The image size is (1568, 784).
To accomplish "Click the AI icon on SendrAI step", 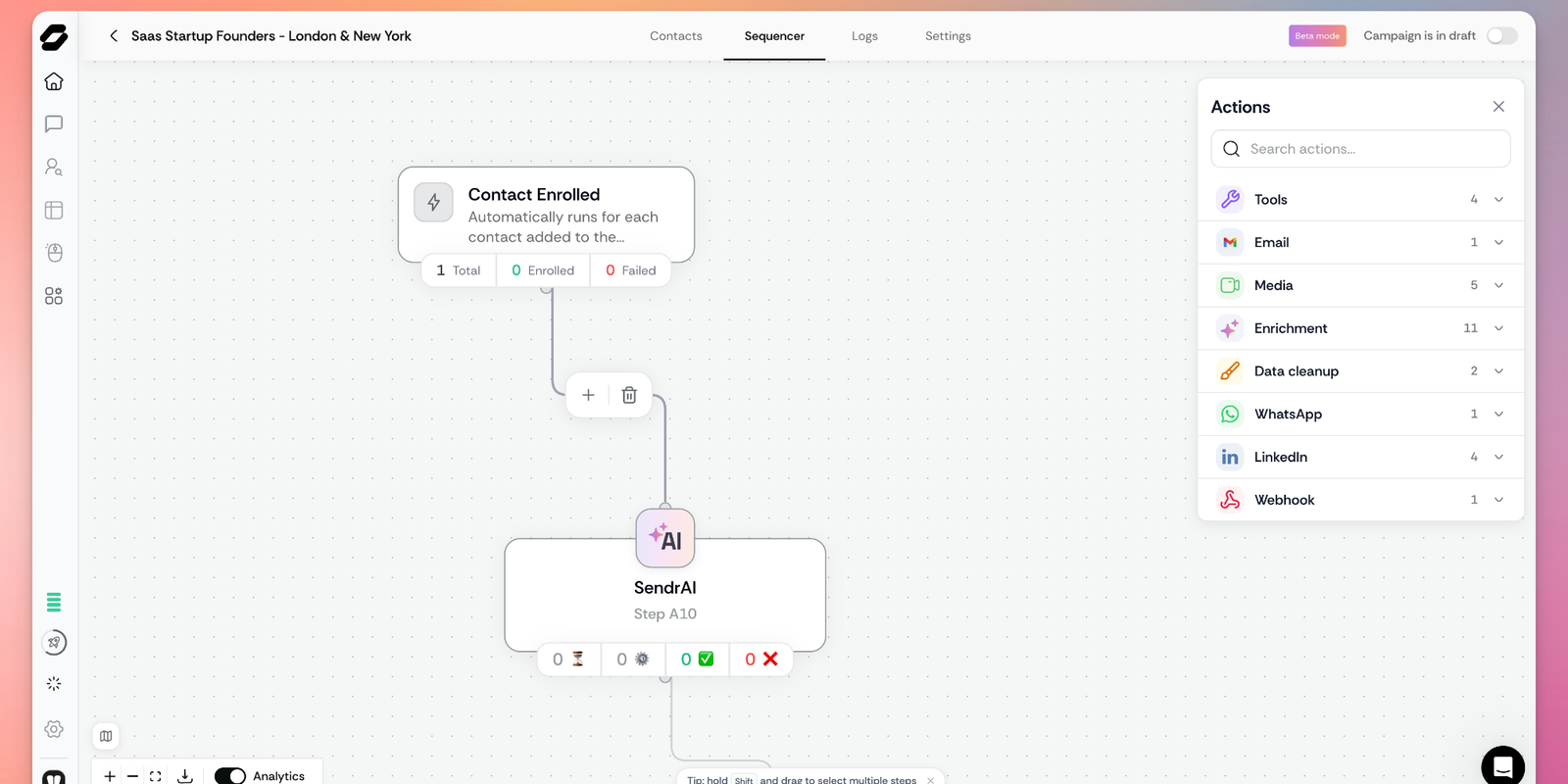I will click(665, 538).
